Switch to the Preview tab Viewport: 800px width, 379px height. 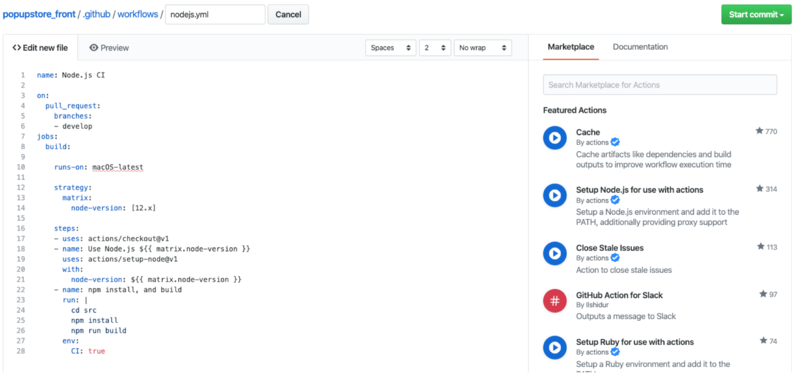[x=109, y=48]
